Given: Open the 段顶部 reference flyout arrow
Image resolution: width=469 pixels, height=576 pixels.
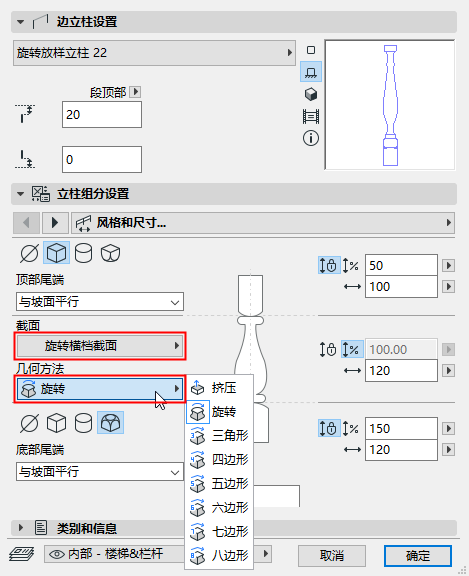Looking at the screenshot, I should pyautogui.click(x=135, y=91).
